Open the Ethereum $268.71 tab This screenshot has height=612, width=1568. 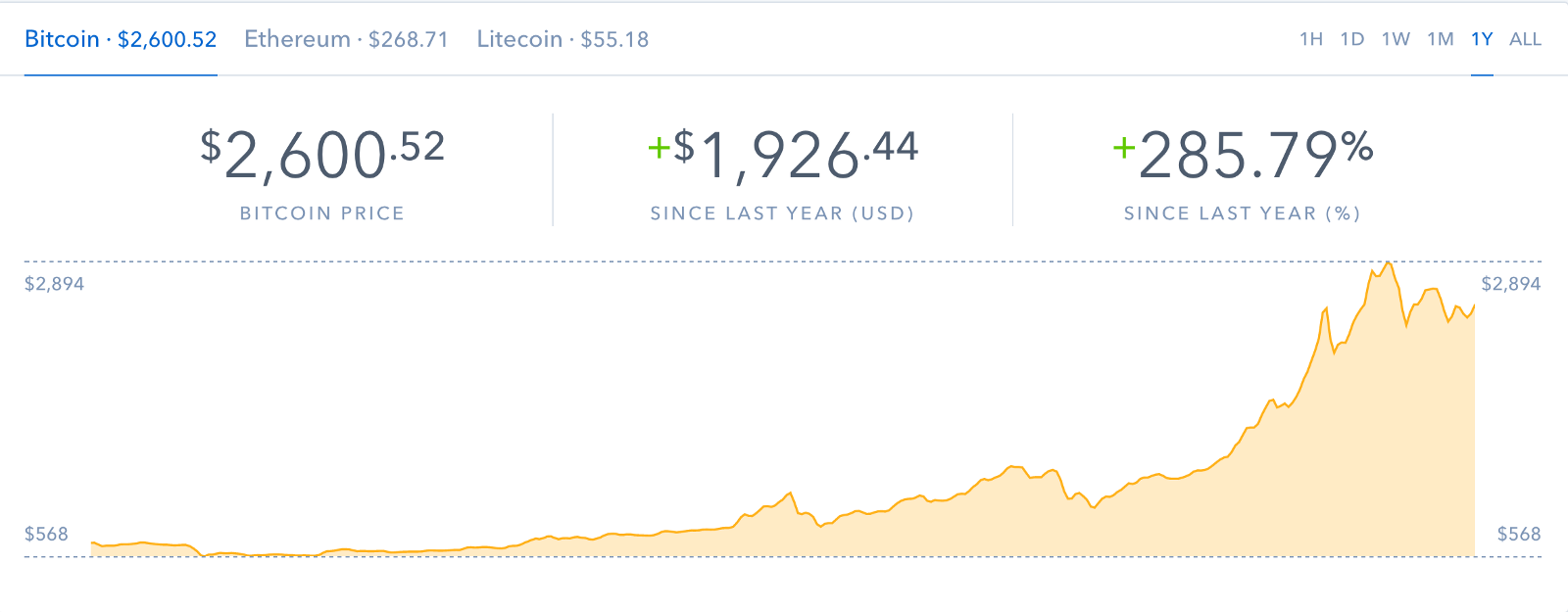(x=346, y=40)
